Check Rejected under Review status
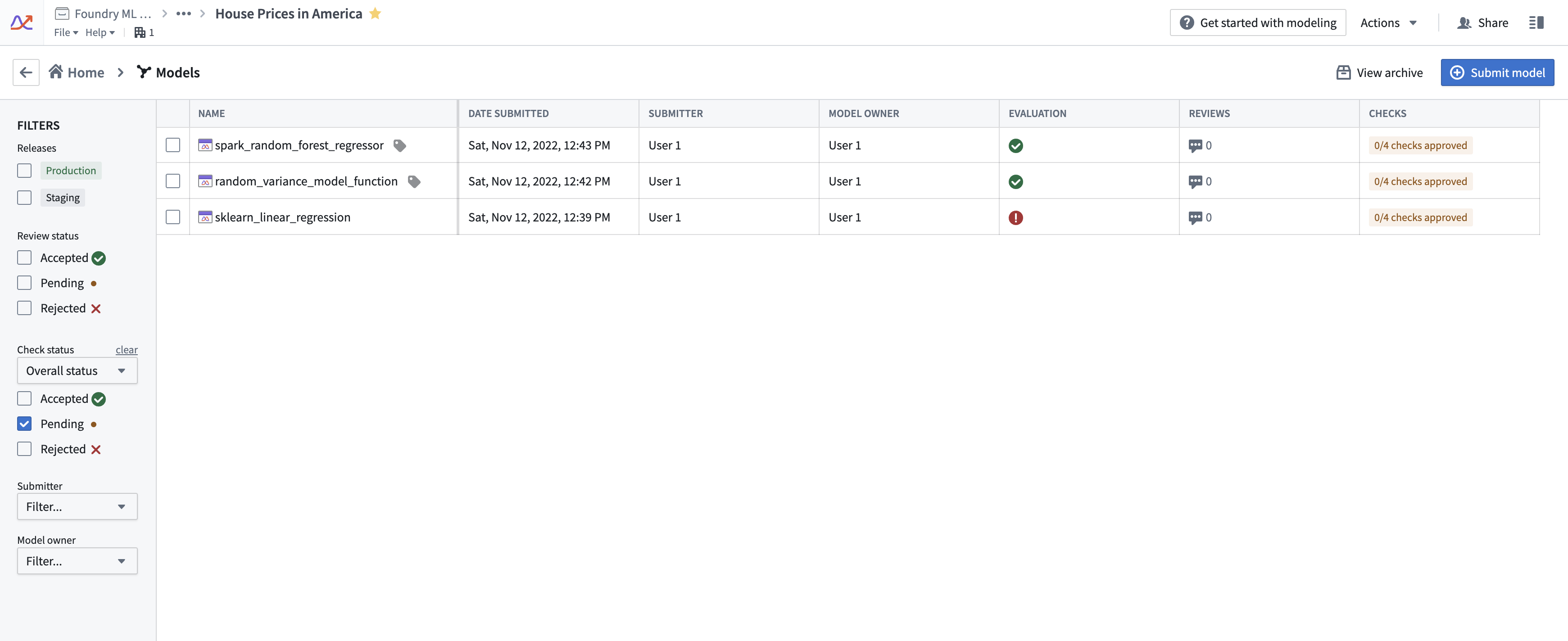This screenshot has height=641, width=1568. click(x=24, y=308)
